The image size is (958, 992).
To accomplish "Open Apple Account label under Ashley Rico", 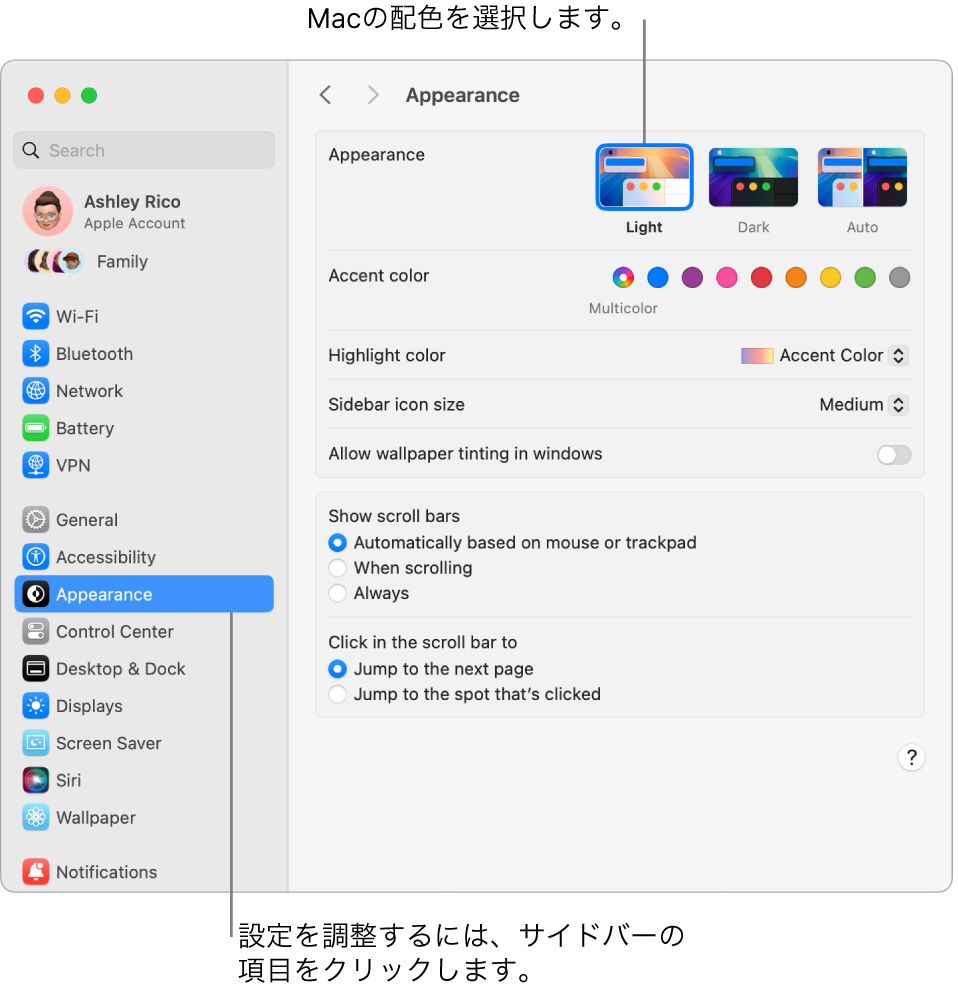I will (x=134, y=223).
